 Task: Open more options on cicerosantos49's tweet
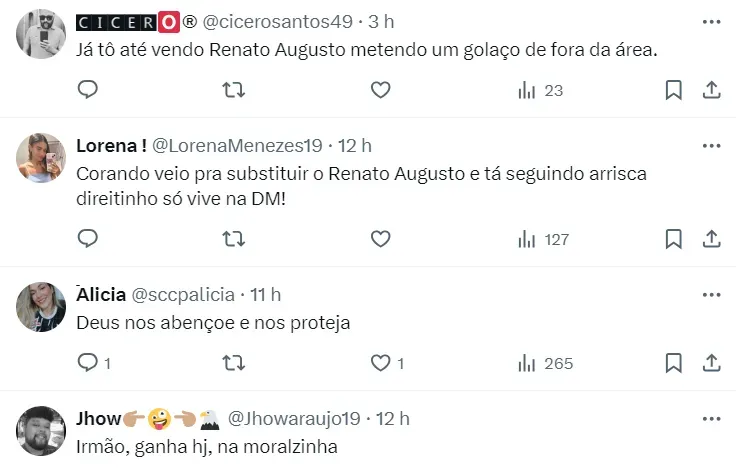click(x=711, y=22)
